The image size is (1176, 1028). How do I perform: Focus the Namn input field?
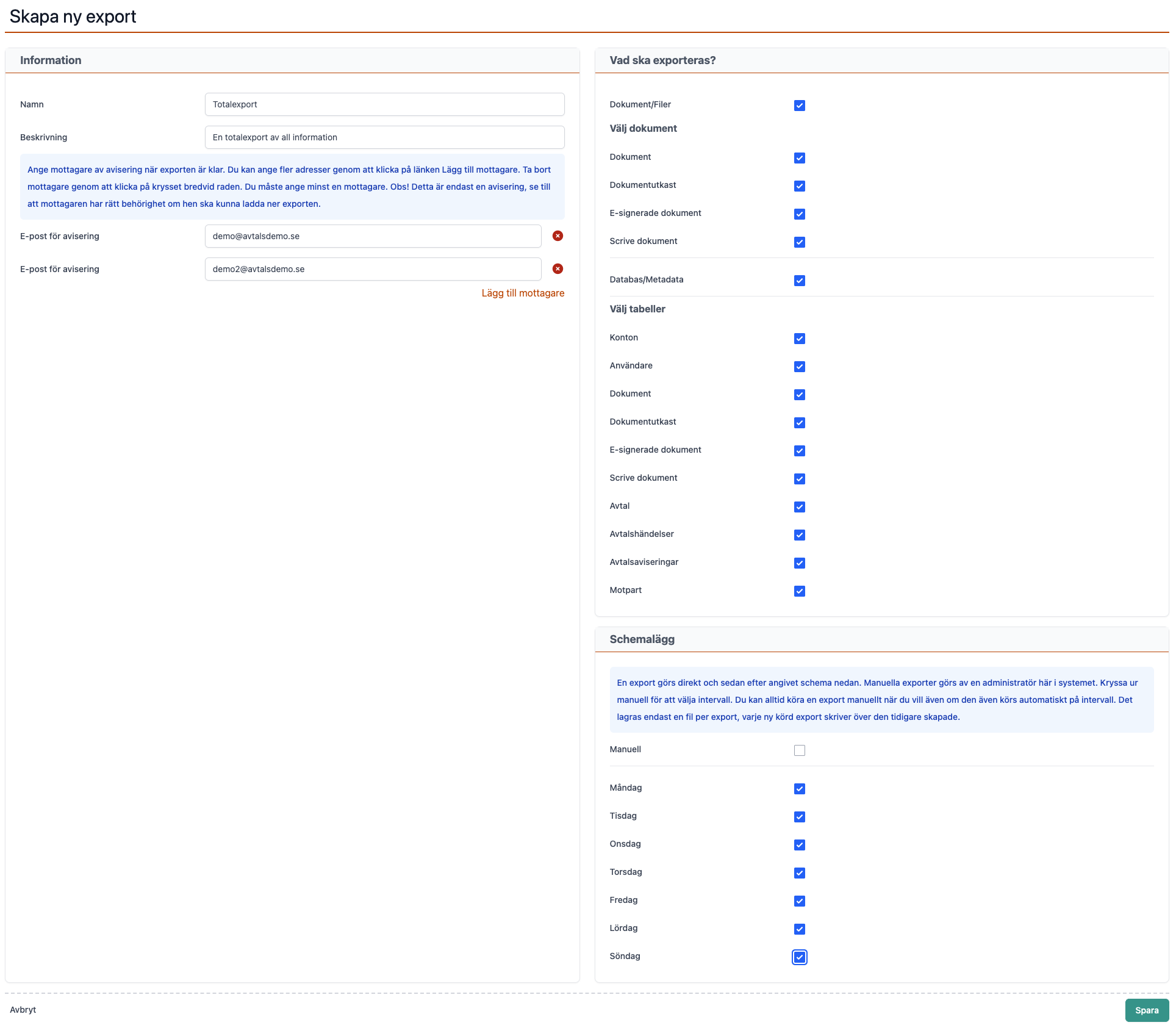point(384,104)
